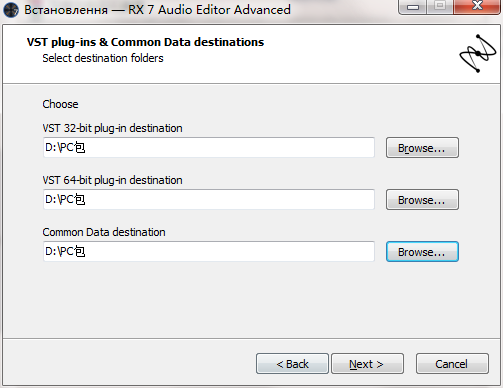Click the RX 7 installer icon in title bar
The width and height of the screenshot is (503, 388).
coord(11,10)
